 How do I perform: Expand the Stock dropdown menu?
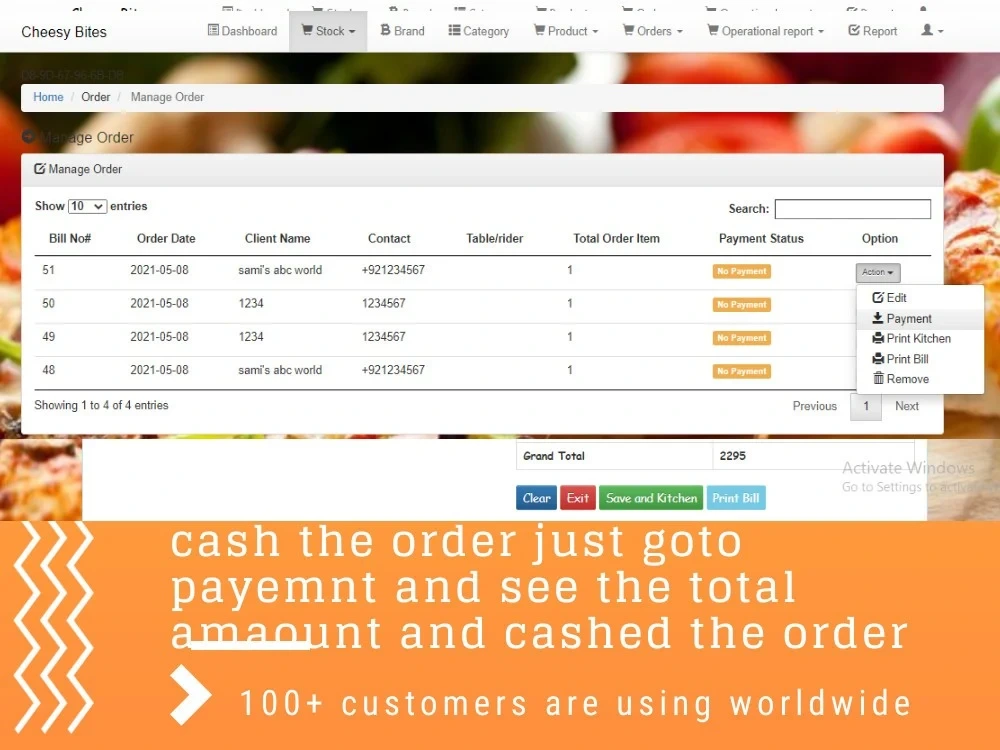coord(328,31)
